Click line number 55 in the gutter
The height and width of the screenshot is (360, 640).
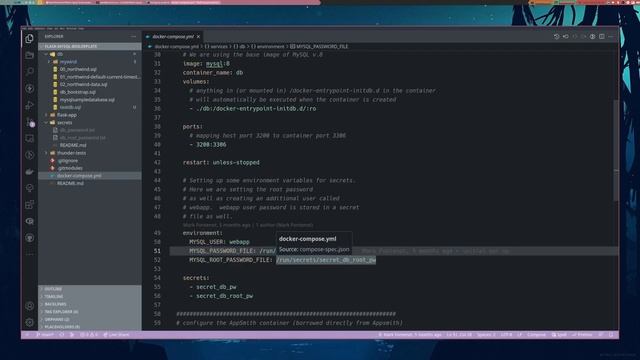(157, 287)
